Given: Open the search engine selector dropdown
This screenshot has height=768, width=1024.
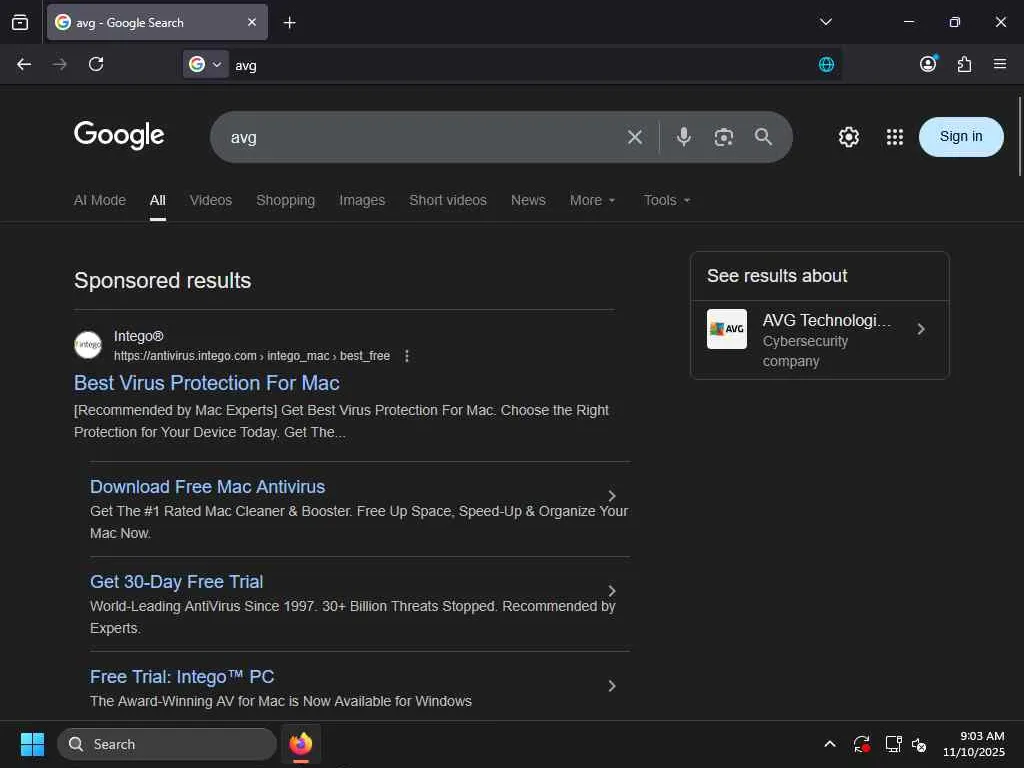Looking at the screenshot, I should (x=206, y=64).
